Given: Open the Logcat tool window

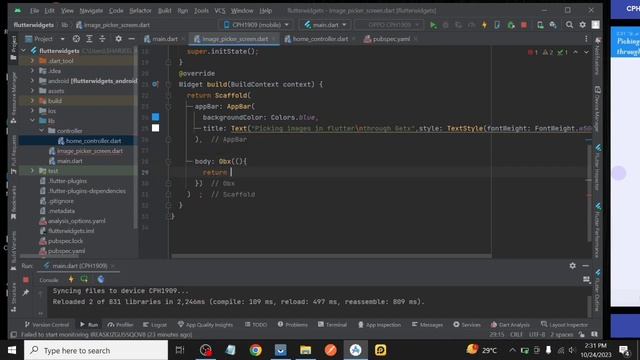Looking at the screenshot, I should [155, 324].
